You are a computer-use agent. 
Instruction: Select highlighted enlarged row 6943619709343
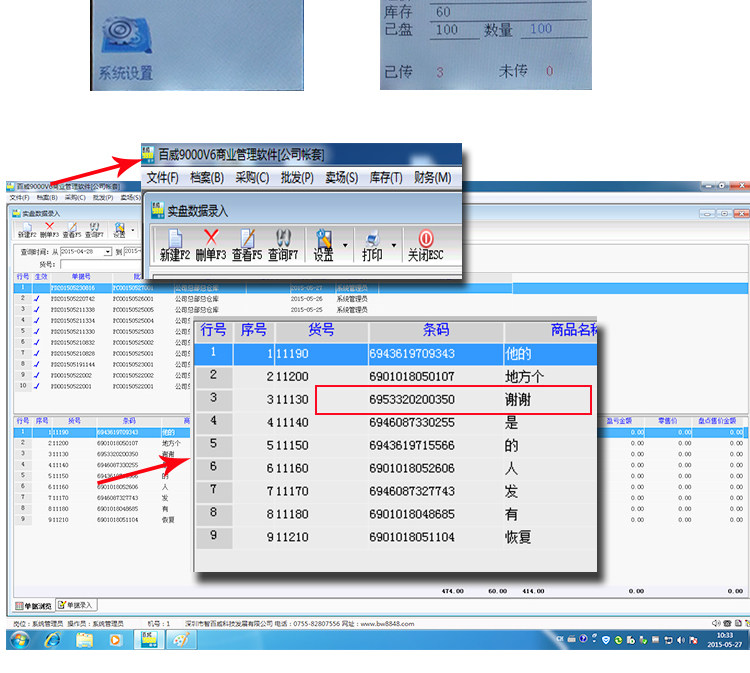(396, 354)
